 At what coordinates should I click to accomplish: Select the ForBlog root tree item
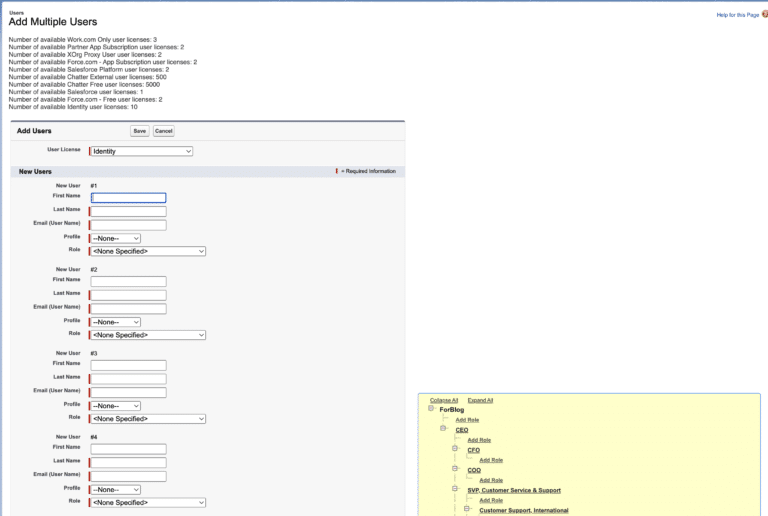pos(452,410)
